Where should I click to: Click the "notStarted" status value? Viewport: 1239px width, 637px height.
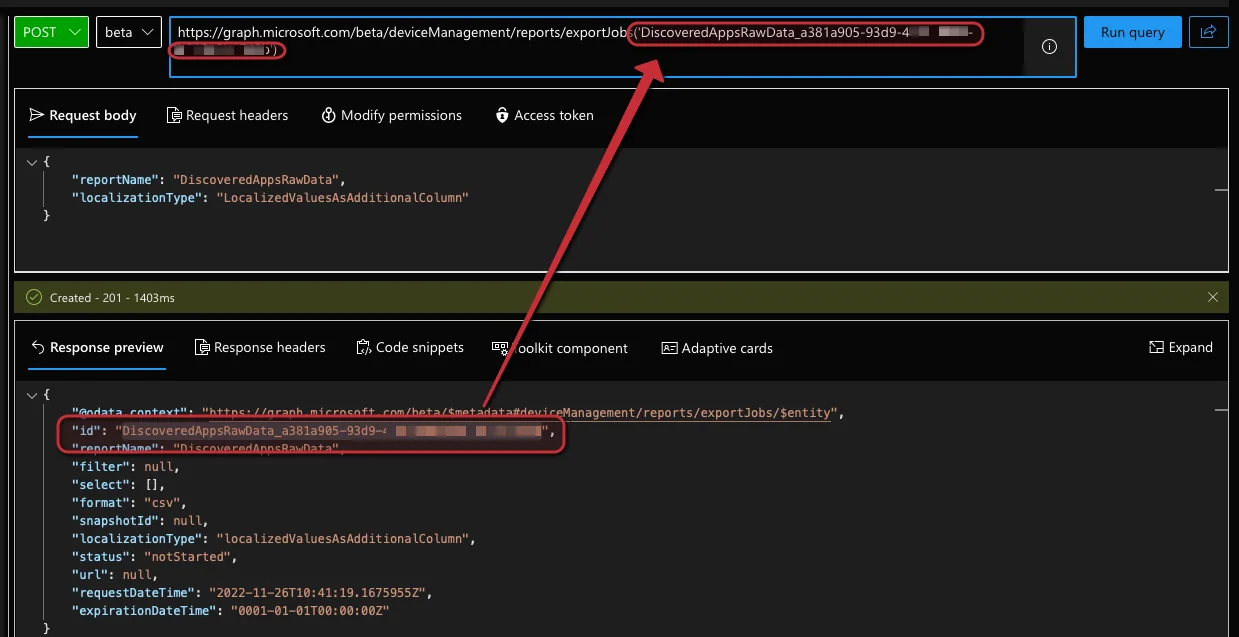188,556
